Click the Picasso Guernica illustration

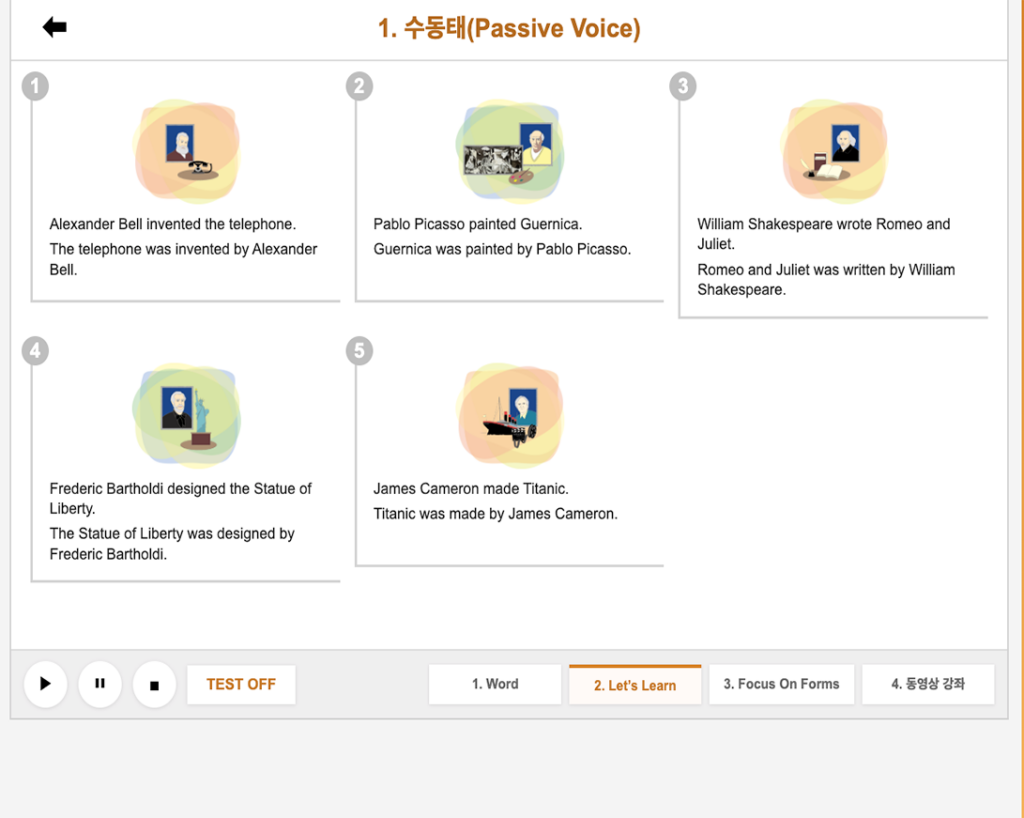(x=510, y=152)
